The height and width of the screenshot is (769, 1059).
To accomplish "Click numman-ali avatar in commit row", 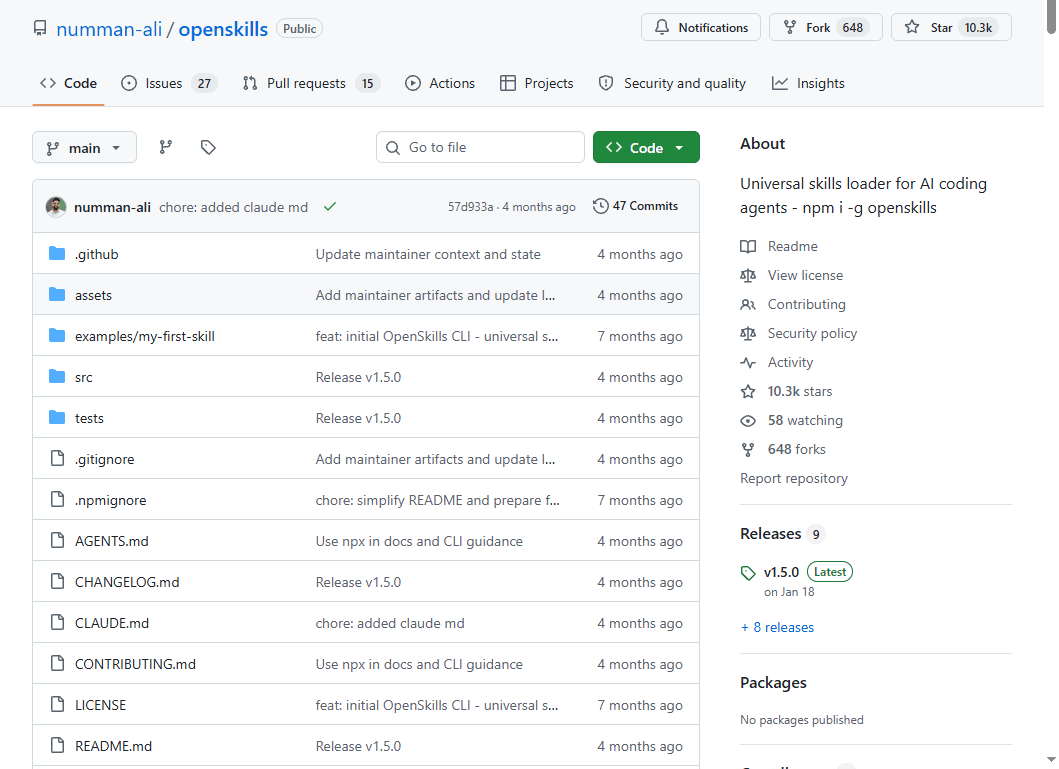I will click(56, 207).
